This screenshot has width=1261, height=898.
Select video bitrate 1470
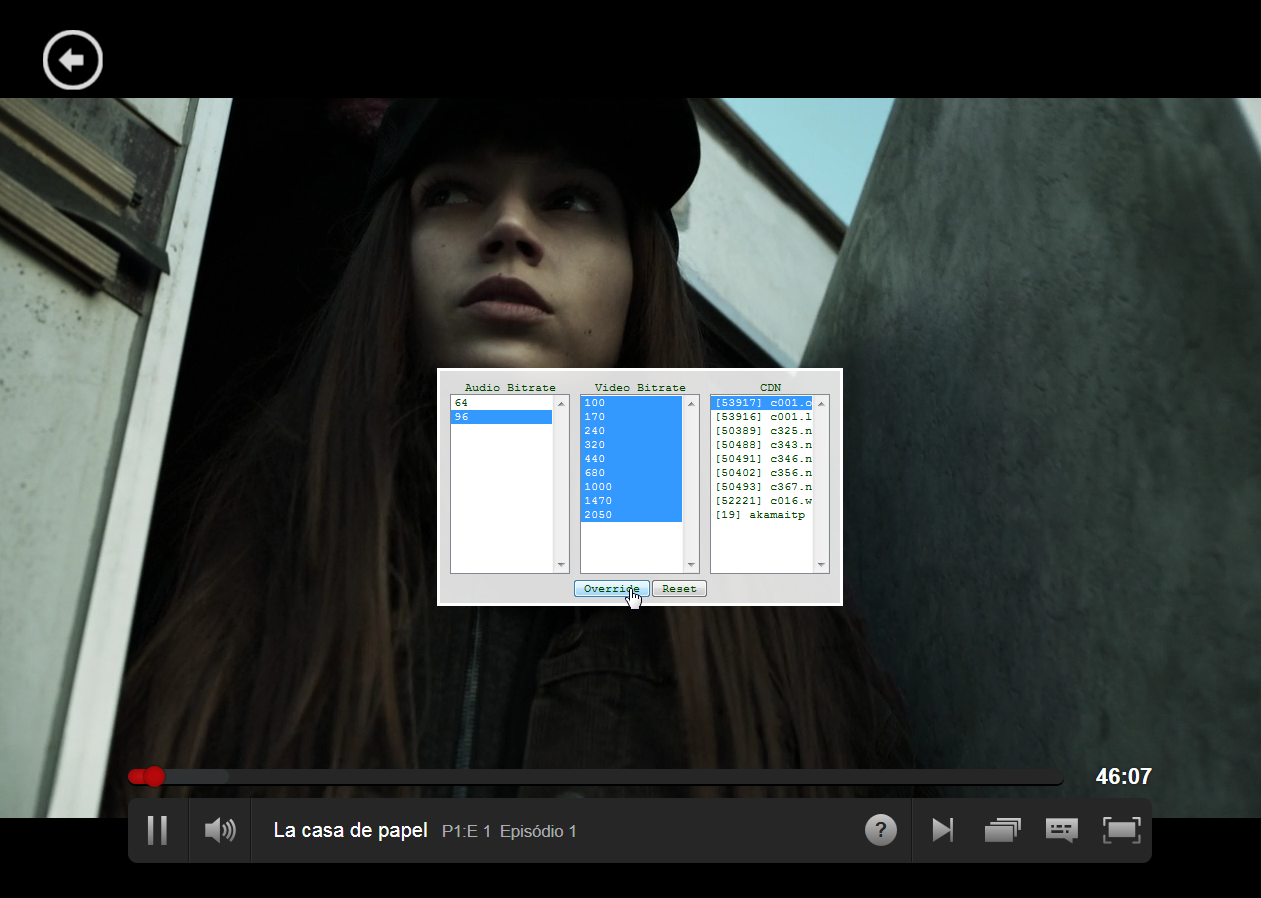(x=631, y=501)
